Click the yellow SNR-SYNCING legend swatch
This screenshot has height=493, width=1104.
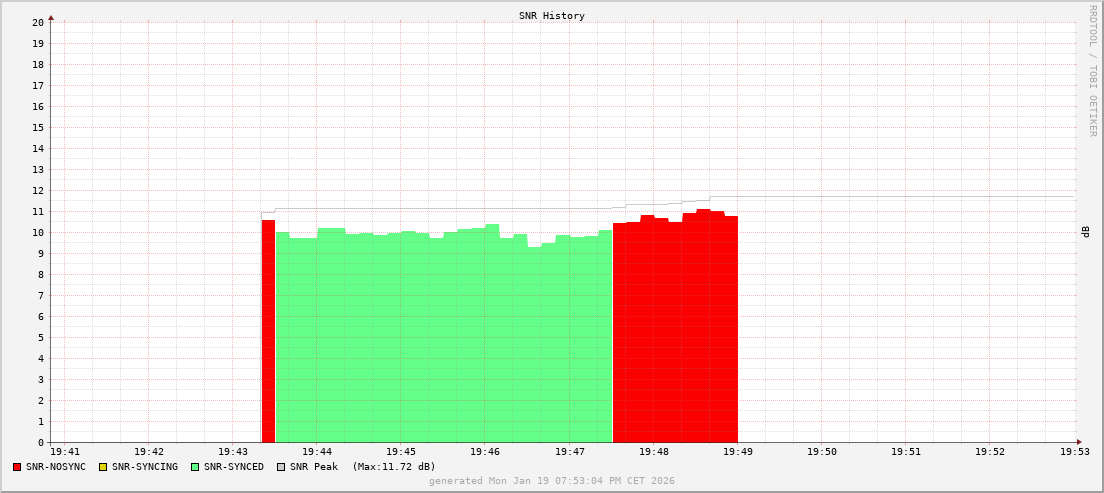pos(103,467)
